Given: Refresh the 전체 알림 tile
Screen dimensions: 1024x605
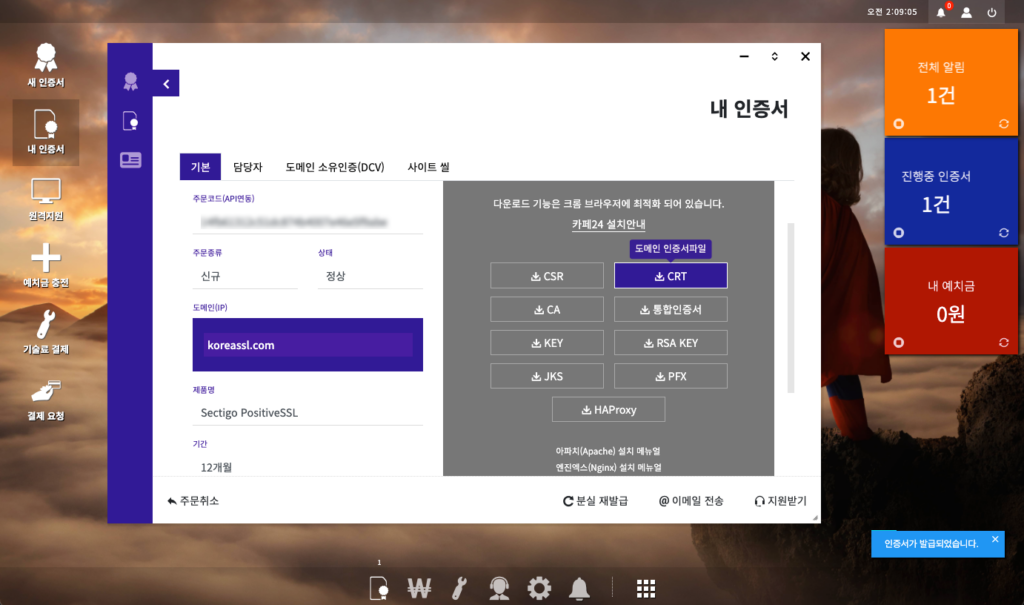Looking at the screenshot, I should pos(1004,123).
